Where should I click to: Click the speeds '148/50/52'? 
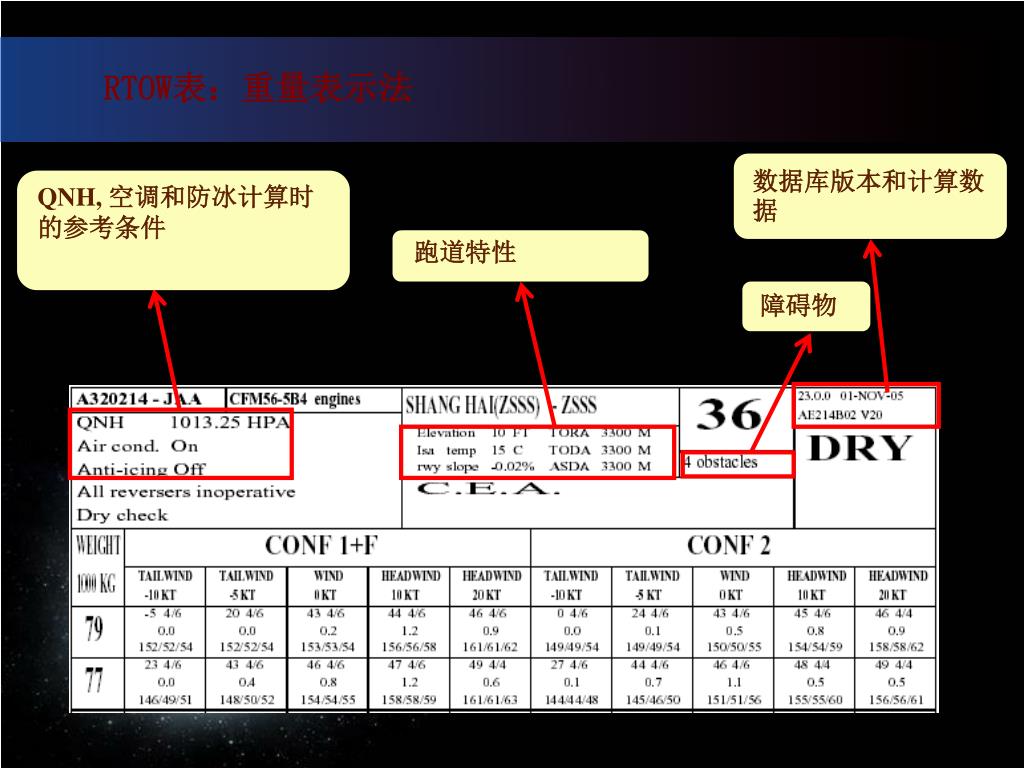tap(246, 699)
